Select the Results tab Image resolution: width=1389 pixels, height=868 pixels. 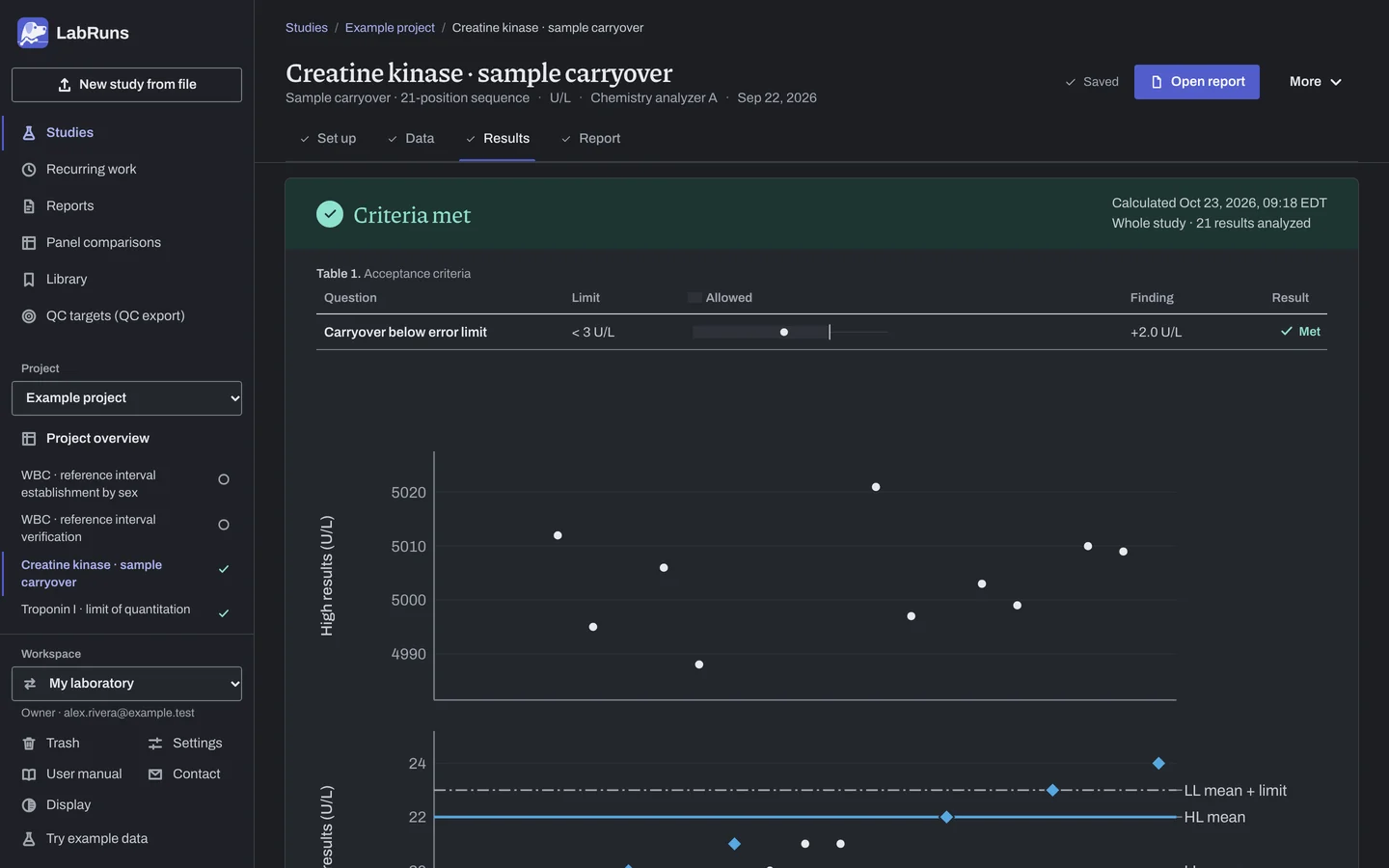click(498, 139)
